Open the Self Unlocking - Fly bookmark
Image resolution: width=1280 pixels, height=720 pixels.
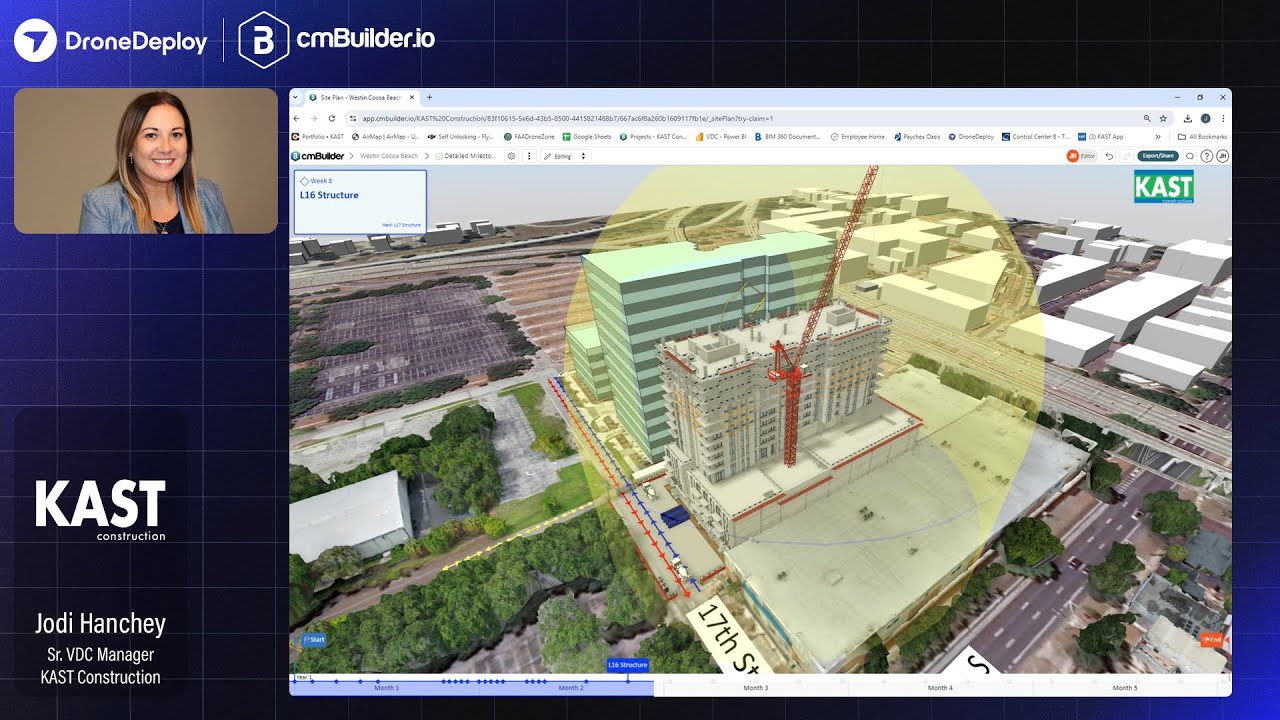461,137
